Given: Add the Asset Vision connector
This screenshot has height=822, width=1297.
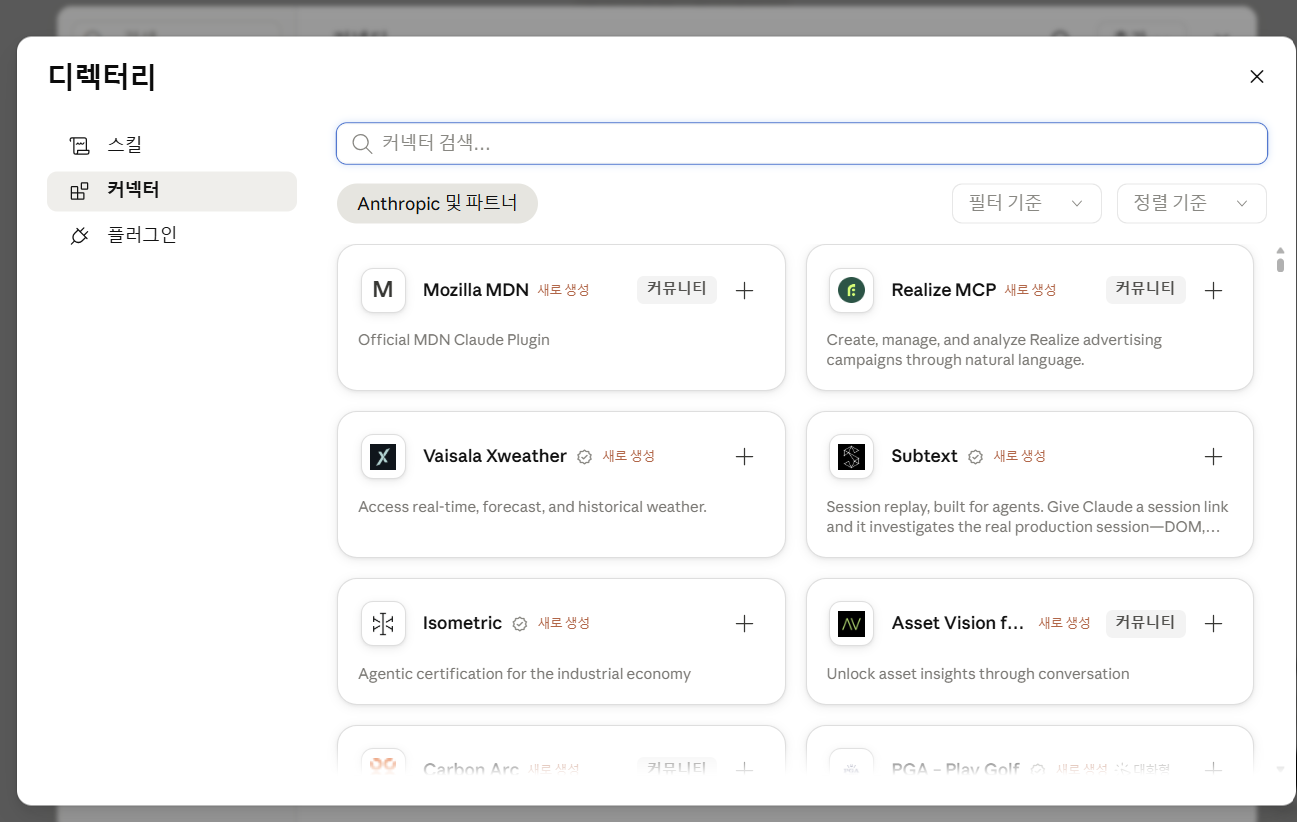Looking at the screenshot, I should [x=1213, y=624].
